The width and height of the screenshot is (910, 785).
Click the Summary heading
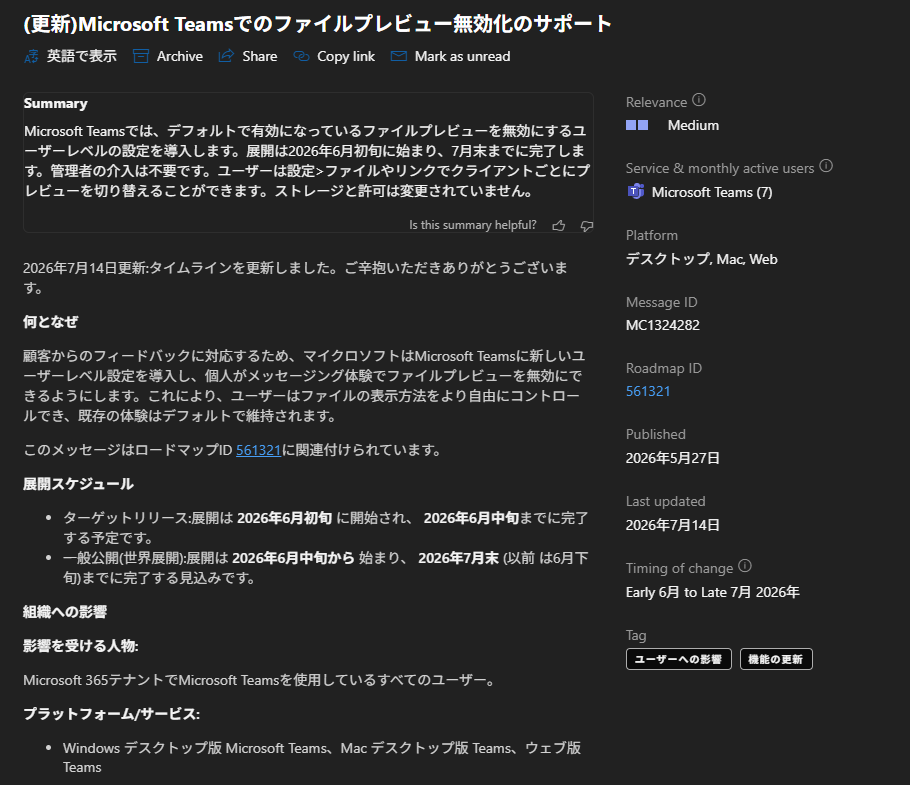[x=56, y=103]
